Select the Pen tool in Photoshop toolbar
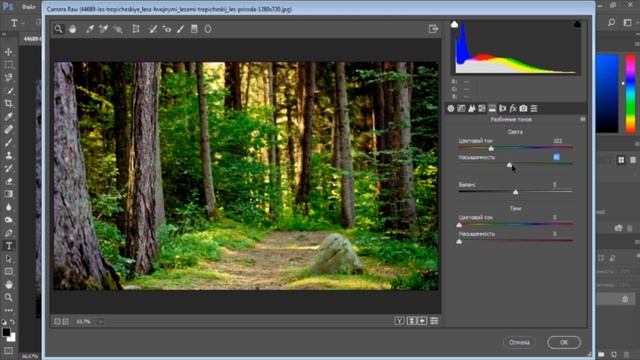The height and width of the screenshot is (360, 640). click(x=9, y=233)
